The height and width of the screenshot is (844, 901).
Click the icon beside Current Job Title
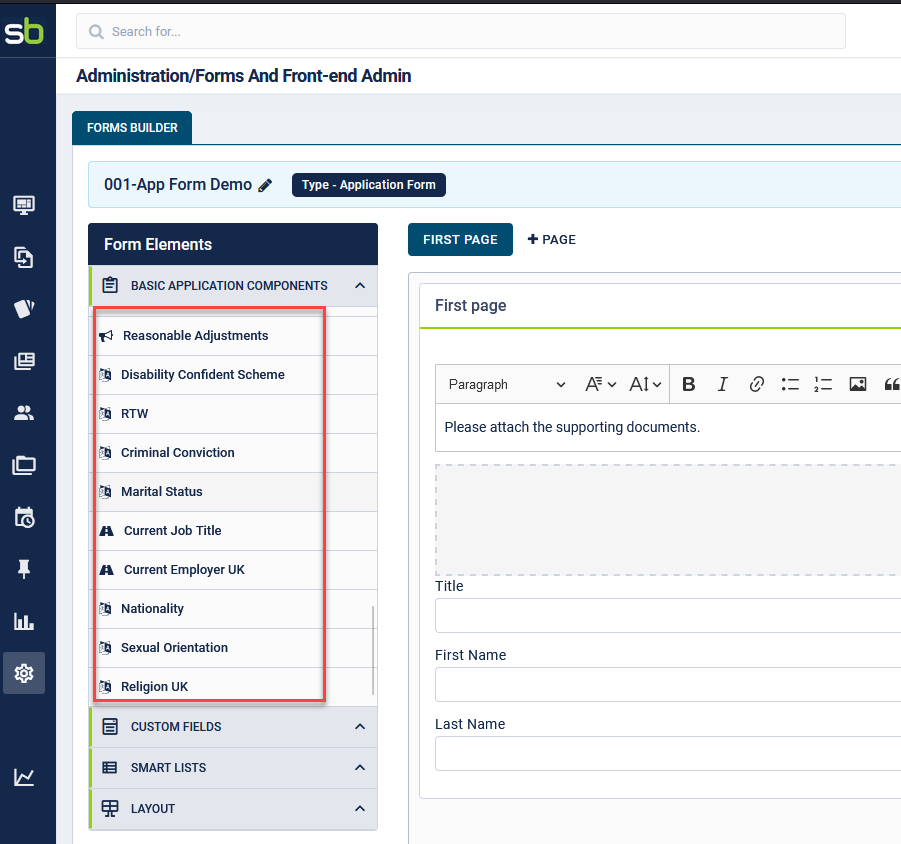(106, 531)
